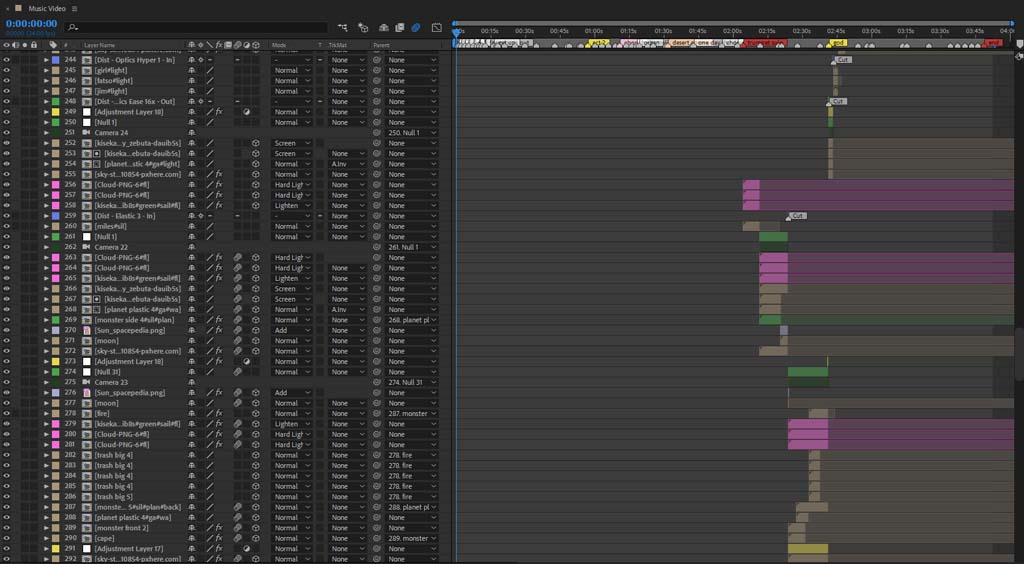Toggle the Motion Blur master switch
This screenshot has width=1024, height=564.
point(415,27)
